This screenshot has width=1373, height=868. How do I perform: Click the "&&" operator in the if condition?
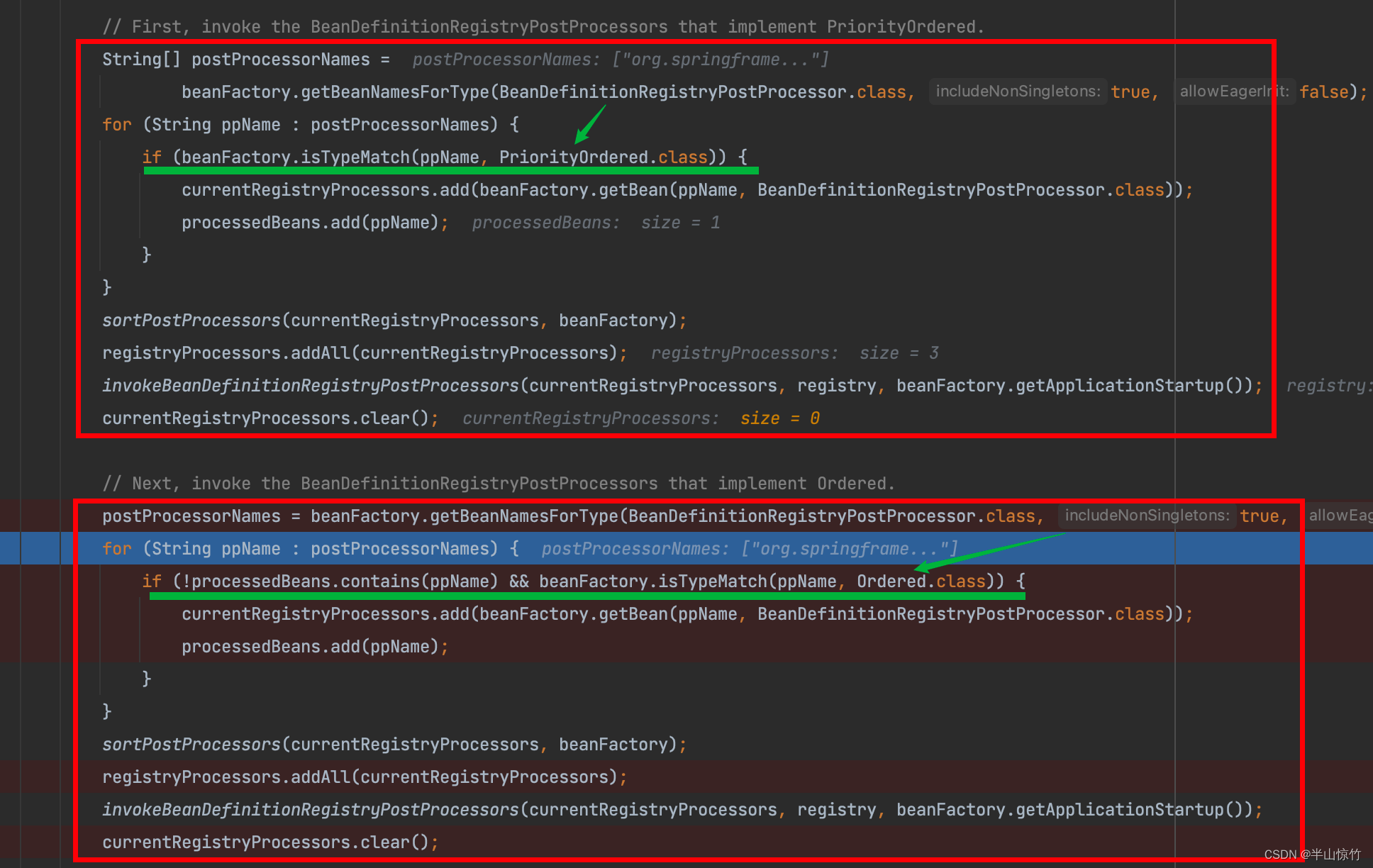click(x=519, y=582)
